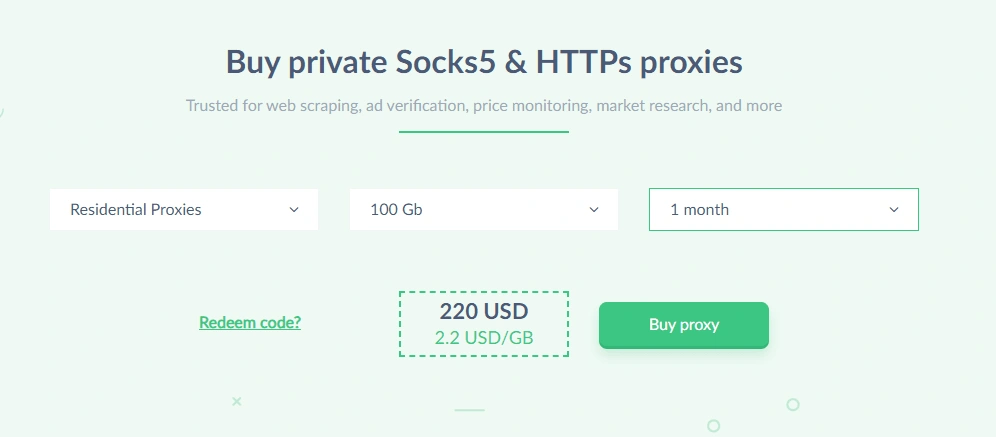Click the chevron arrow beside Residential Proxies
996x437 pixels.
coord(294,210)
